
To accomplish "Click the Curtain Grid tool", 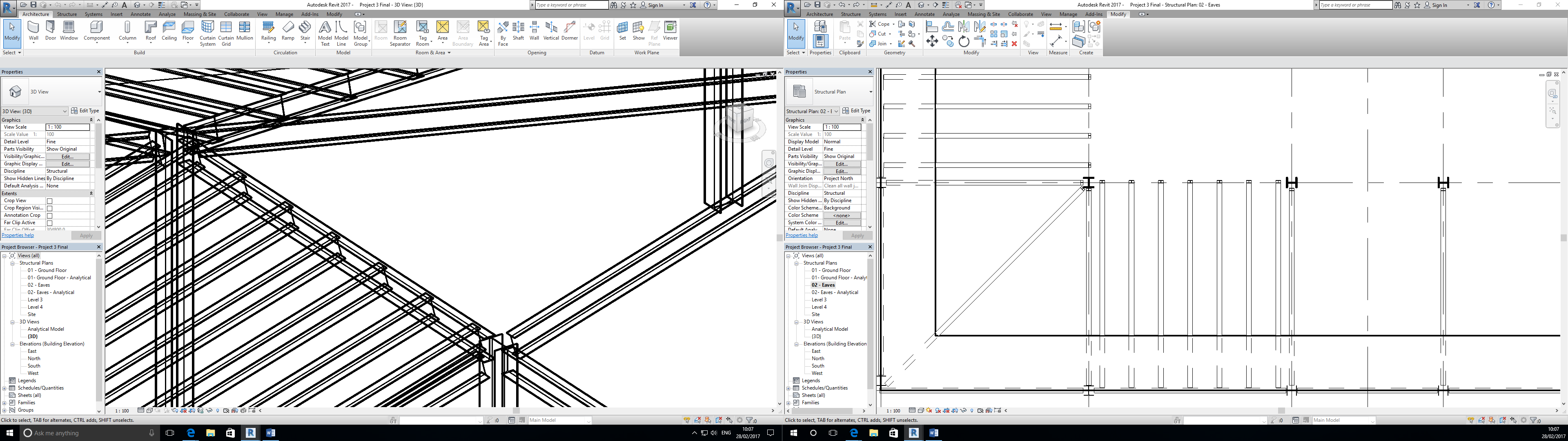I will click(x=226, y=33).
